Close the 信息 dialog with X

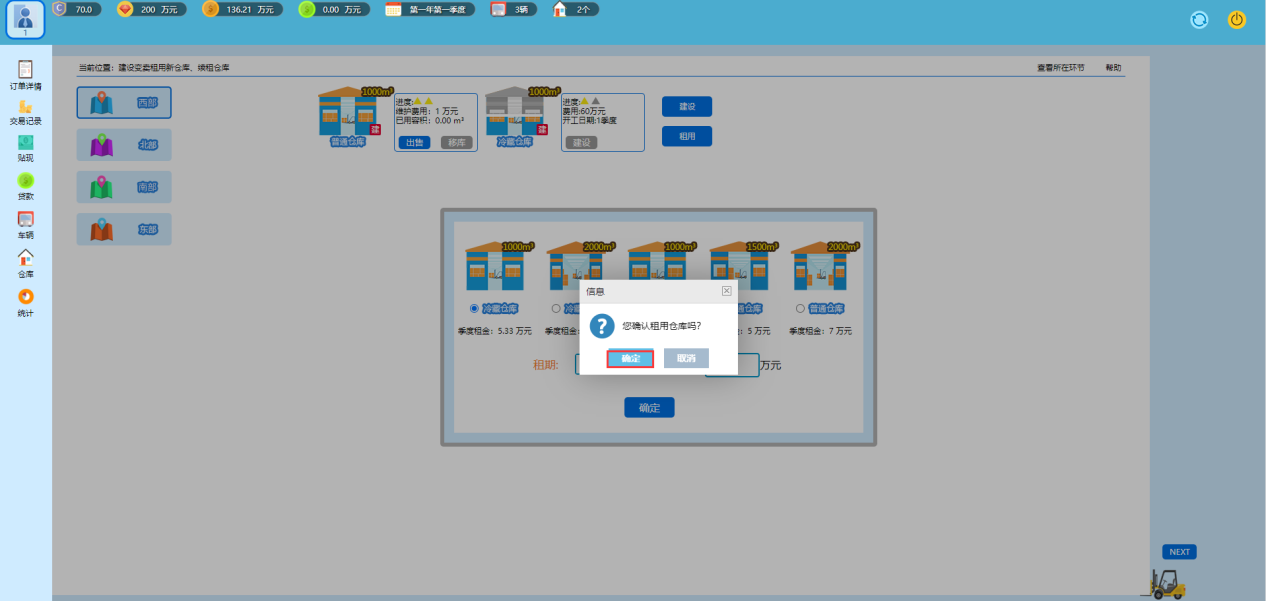(x=727, y=291)
